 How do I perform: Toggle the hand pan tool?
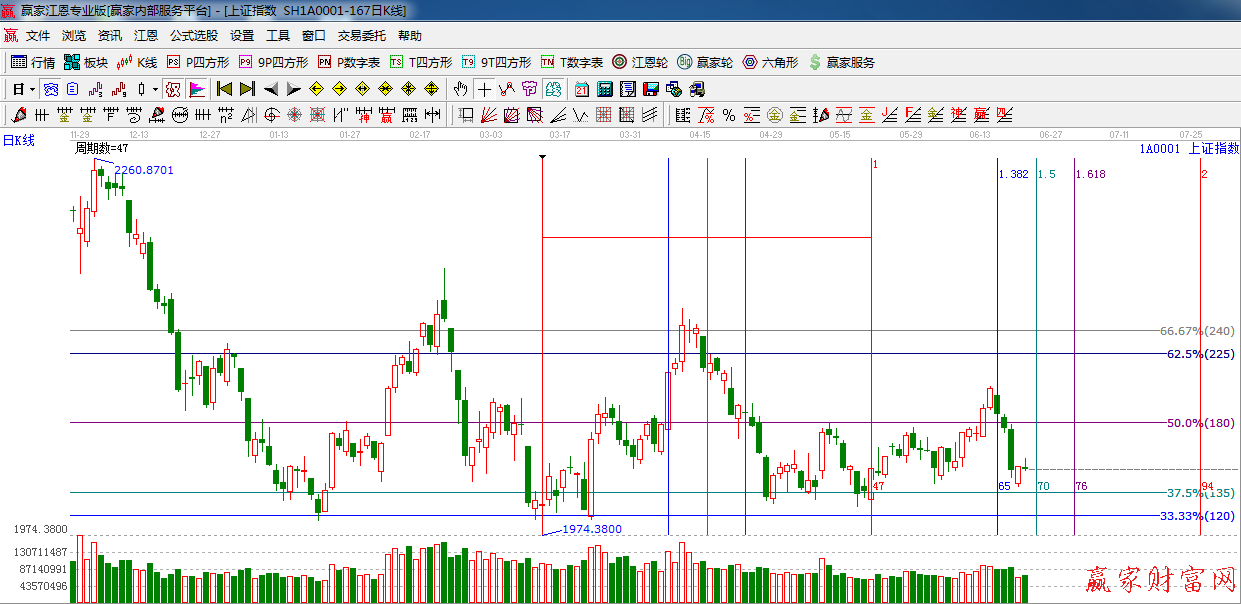point(460,89)
